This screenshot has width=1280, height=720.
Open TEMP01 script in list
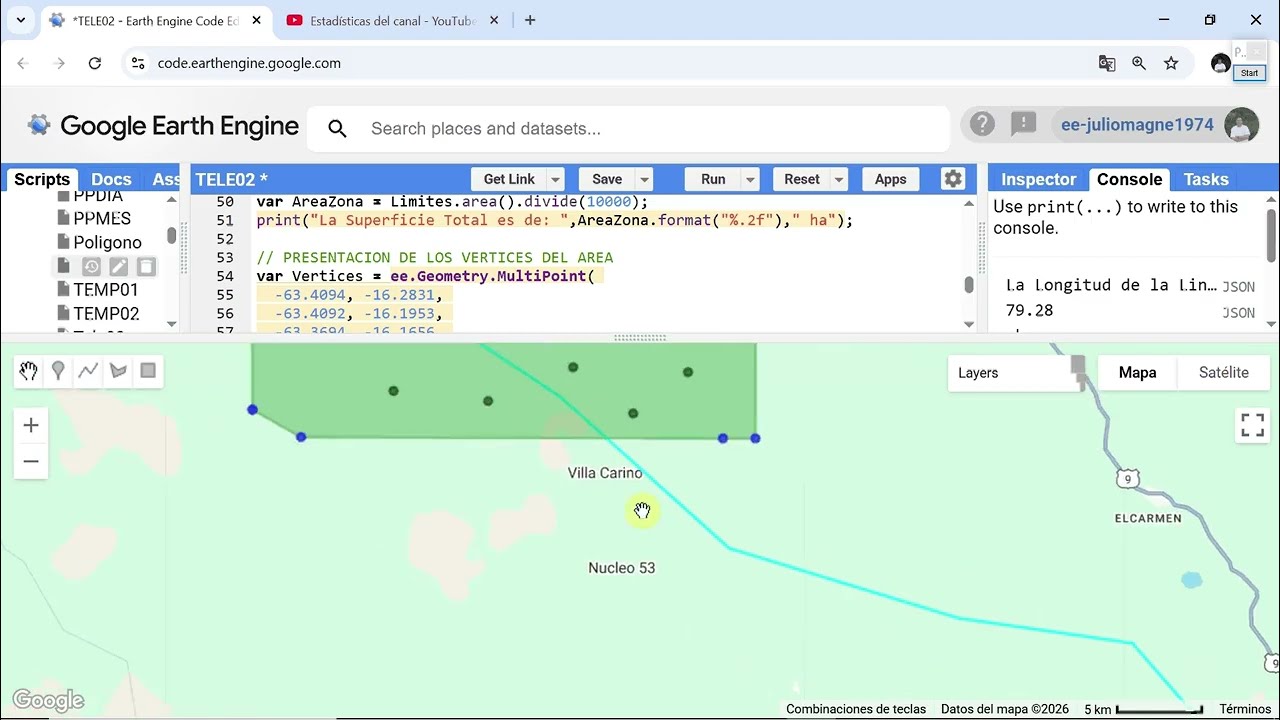[x=106, y=290]
